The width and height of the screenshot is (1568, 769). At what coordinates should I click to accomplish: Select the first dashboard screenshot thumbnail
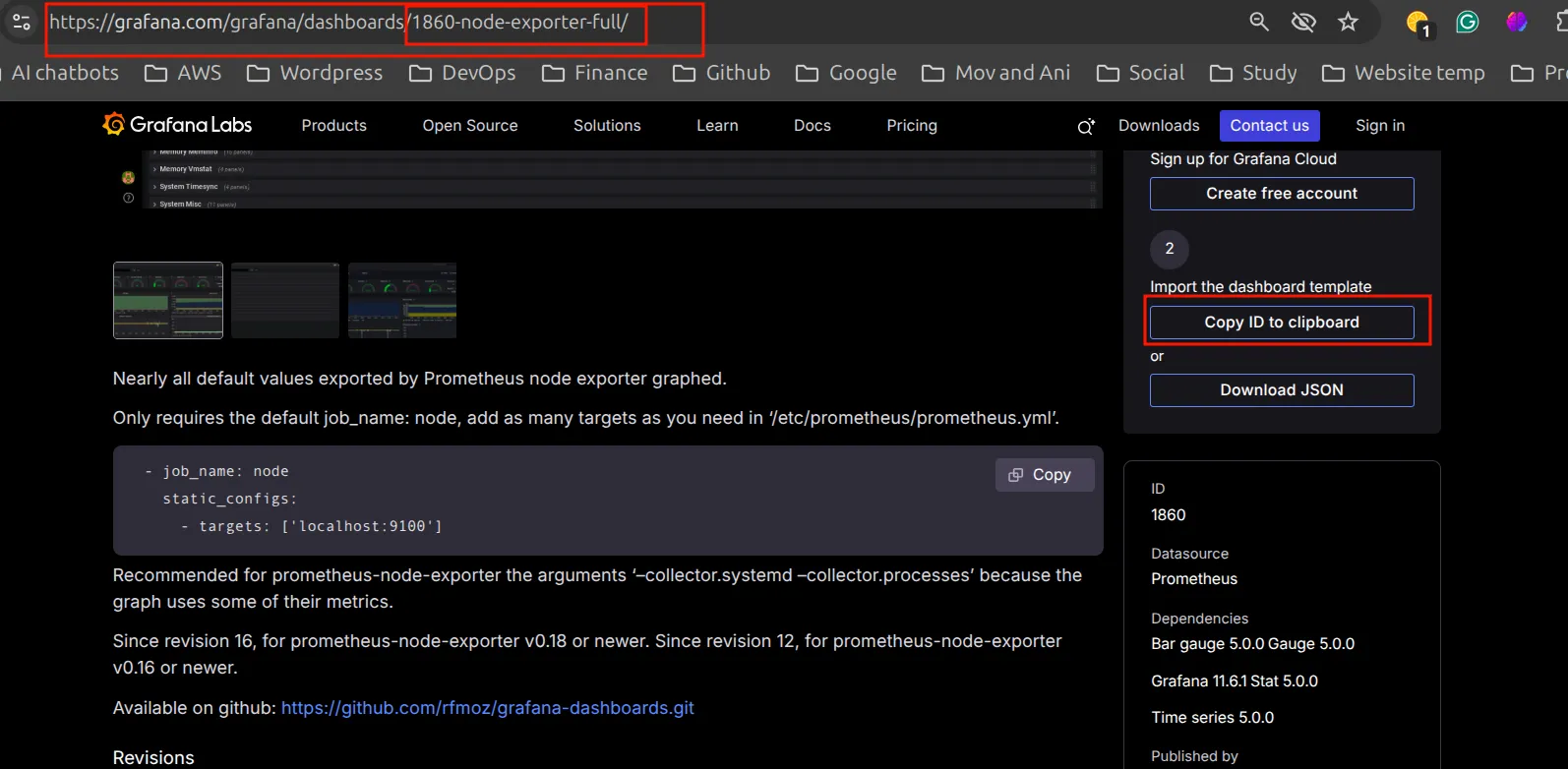pos(168,301)
